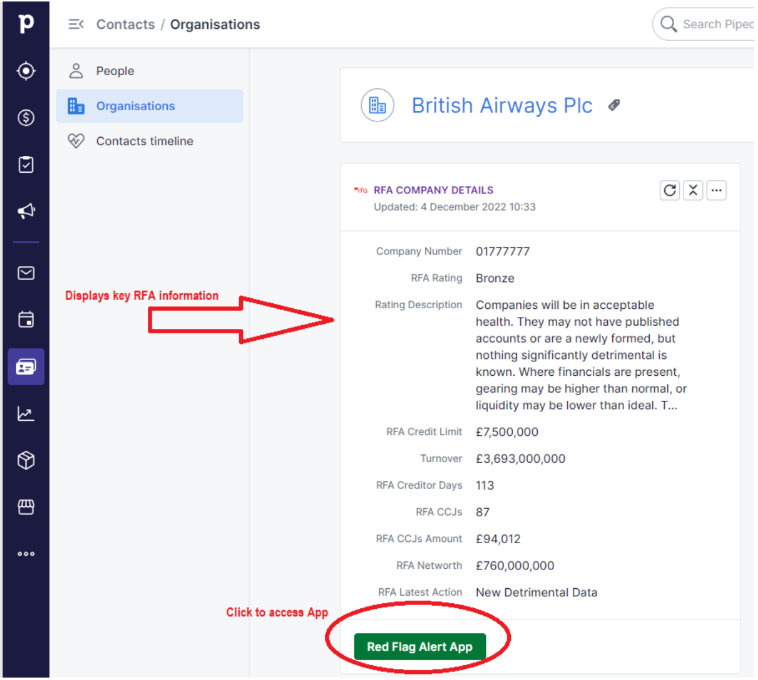The image size is (758, 680).
Task: Open Mail envelope icon in sidebar
Action: pos(26,273)
